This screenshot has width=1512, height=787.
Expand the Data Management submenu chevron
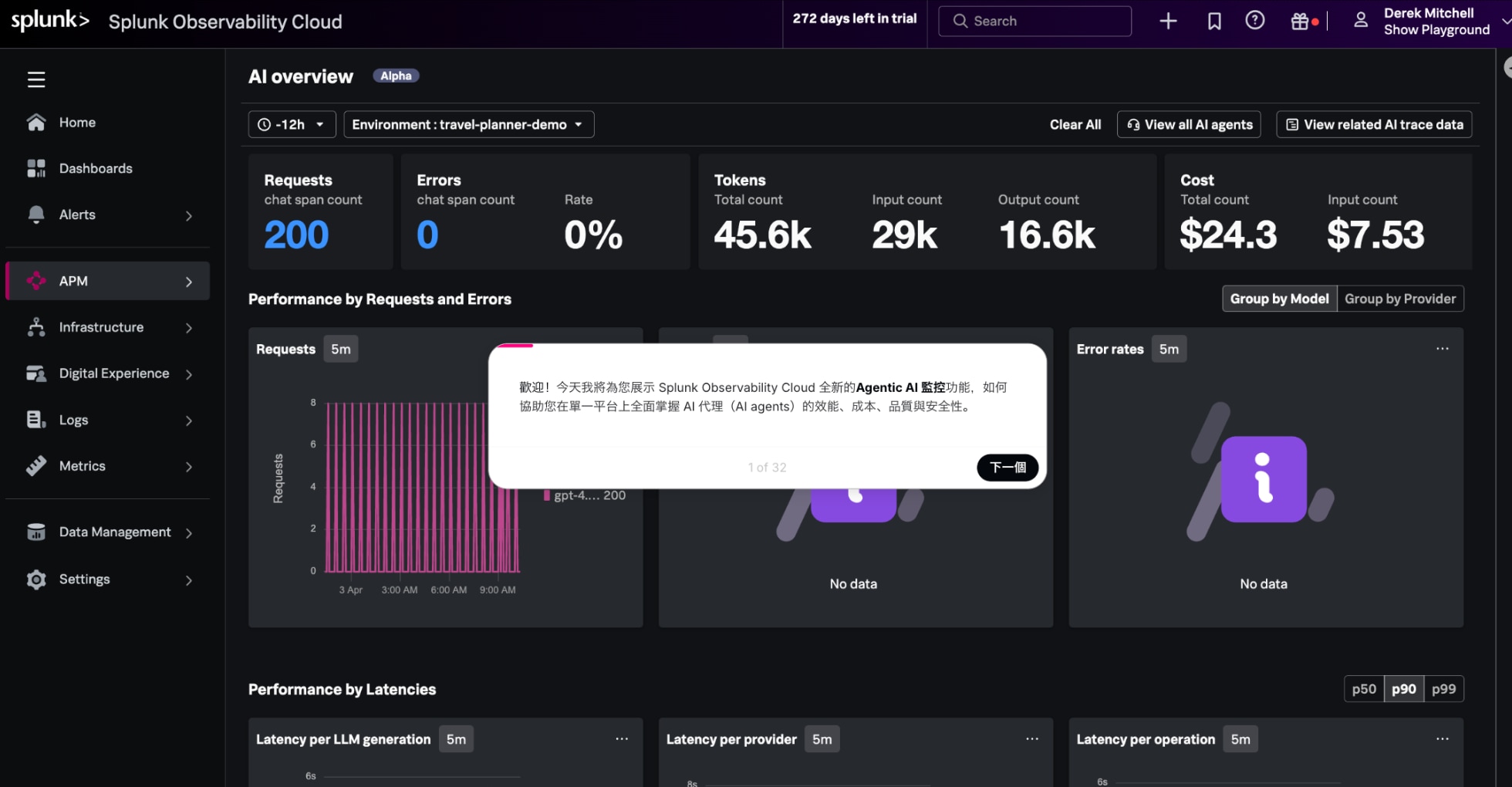coord(189,533)
